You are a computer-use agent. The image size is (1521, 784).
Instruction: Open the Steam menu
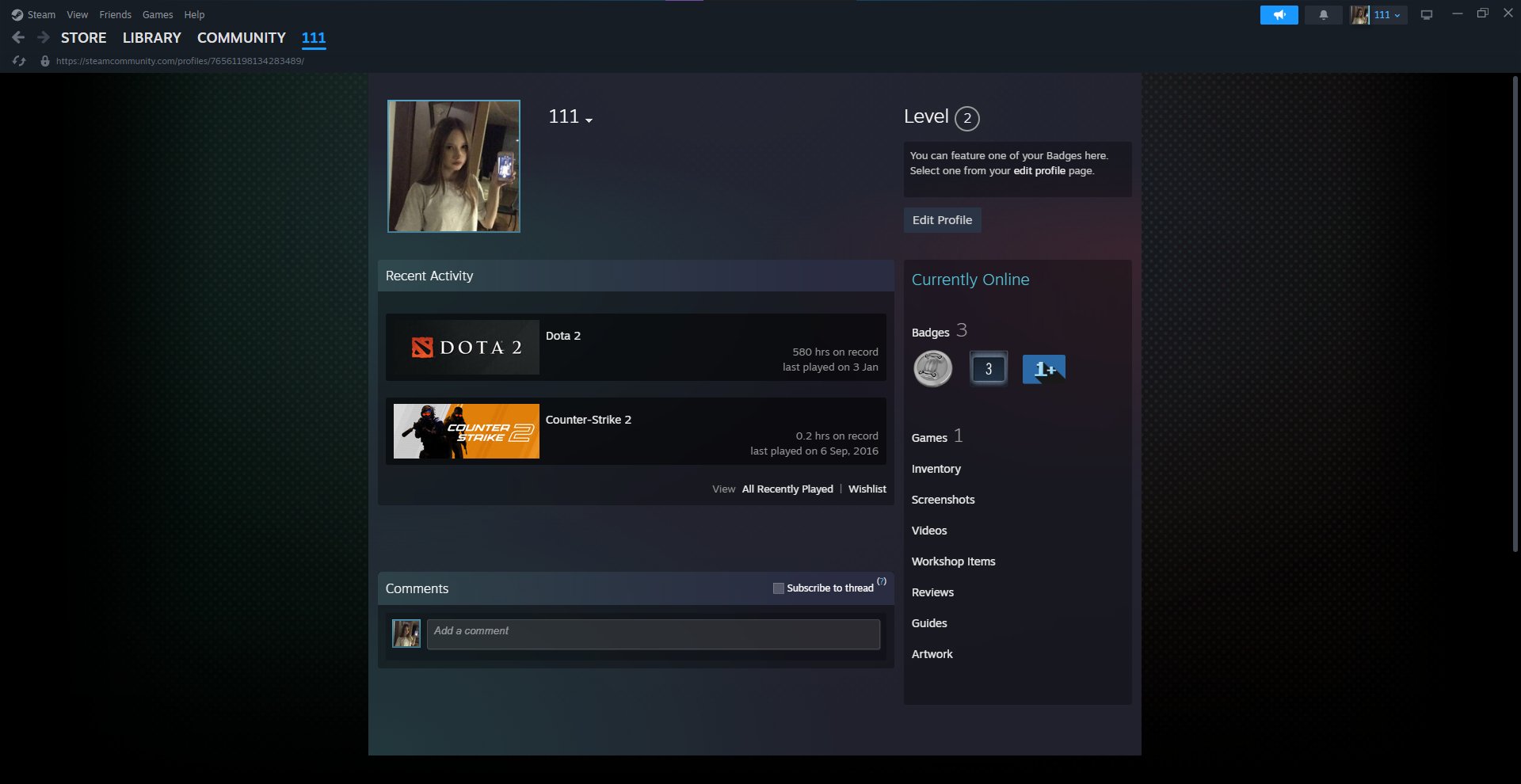[x=41, y=15]
